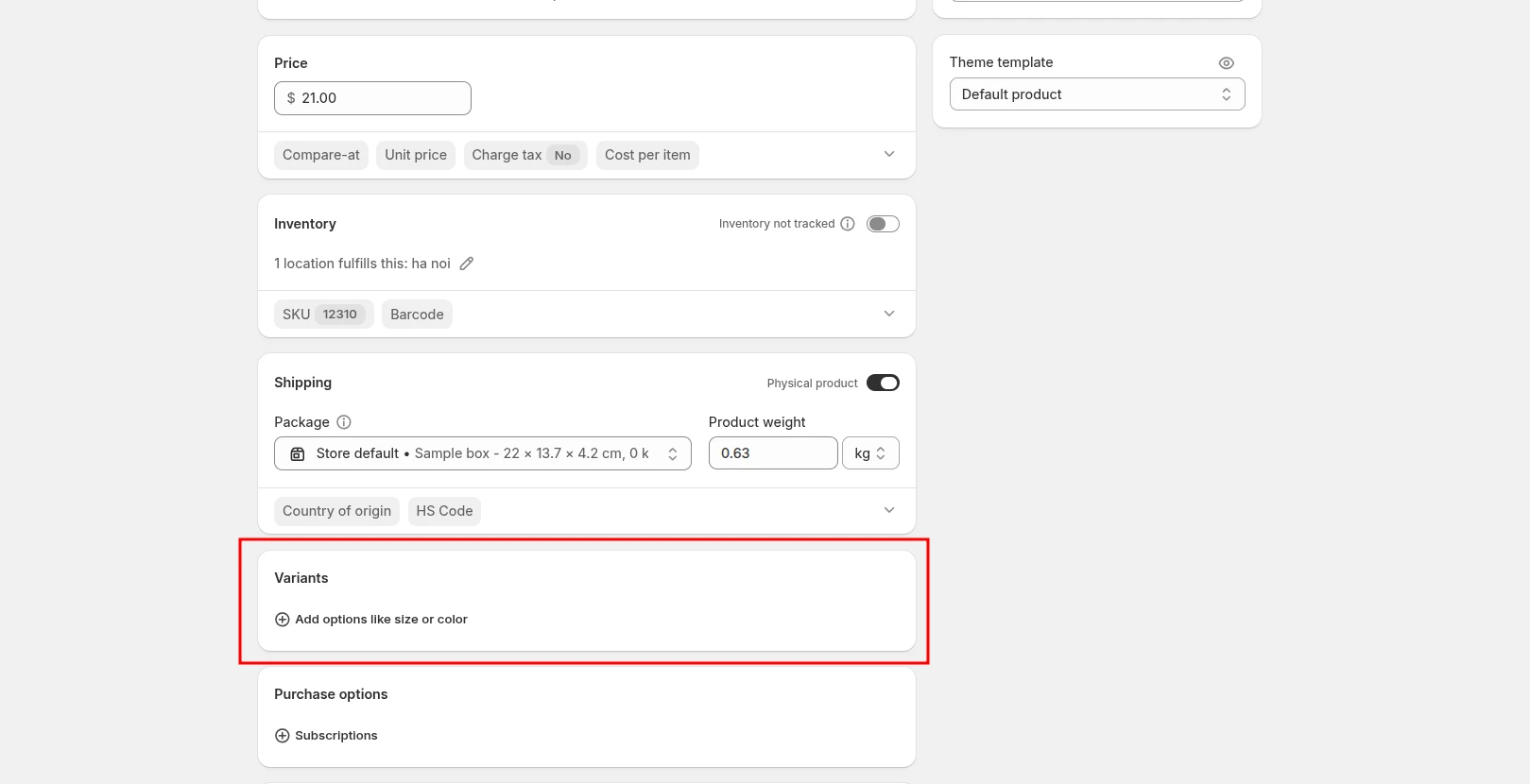Open the Inventory not tracked info icon
The width and height of the screenshot is (1530, 784).
[848, 224]
